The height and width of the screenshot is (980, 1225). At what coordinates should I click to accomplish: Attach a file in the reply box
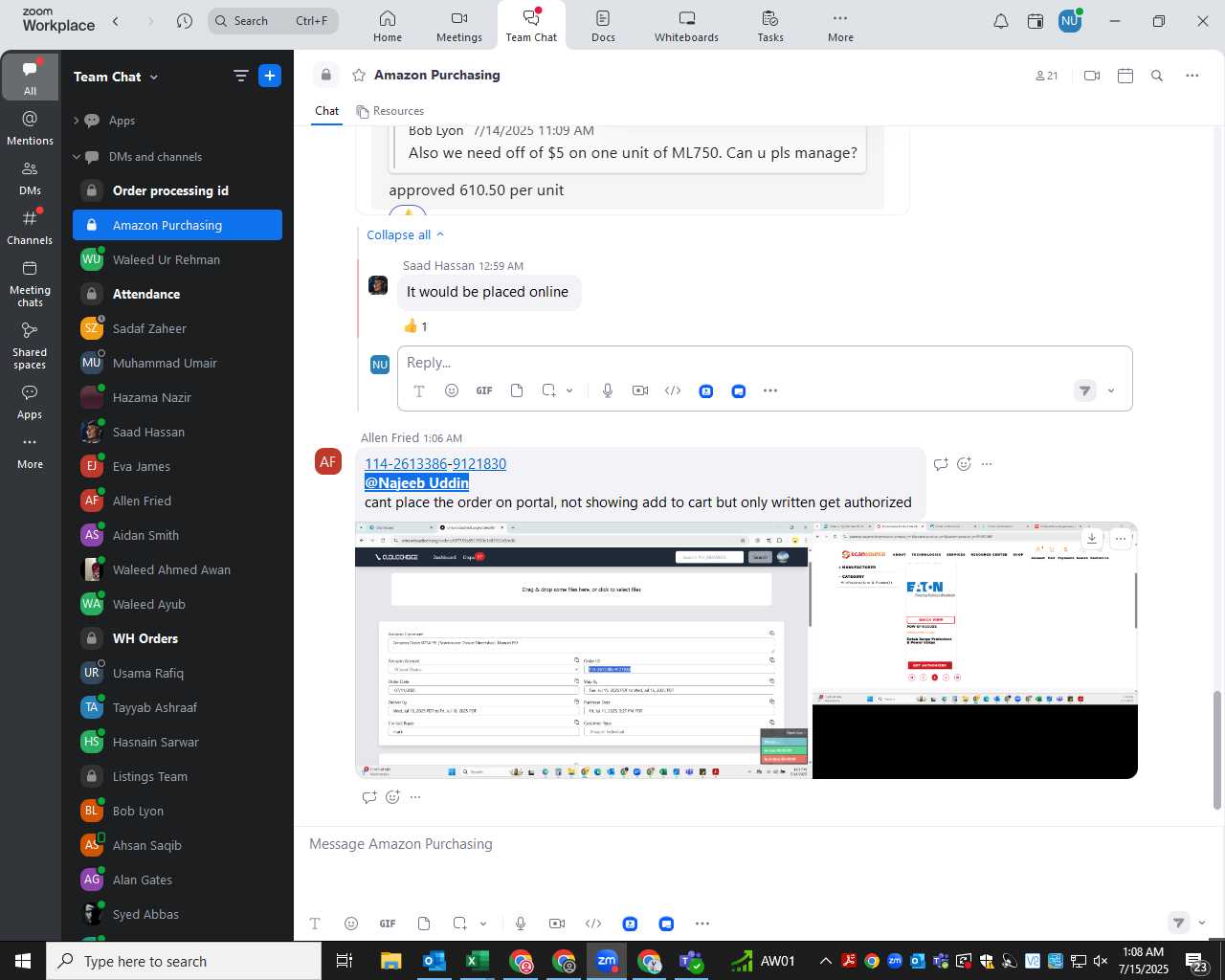tap(517, 390)
